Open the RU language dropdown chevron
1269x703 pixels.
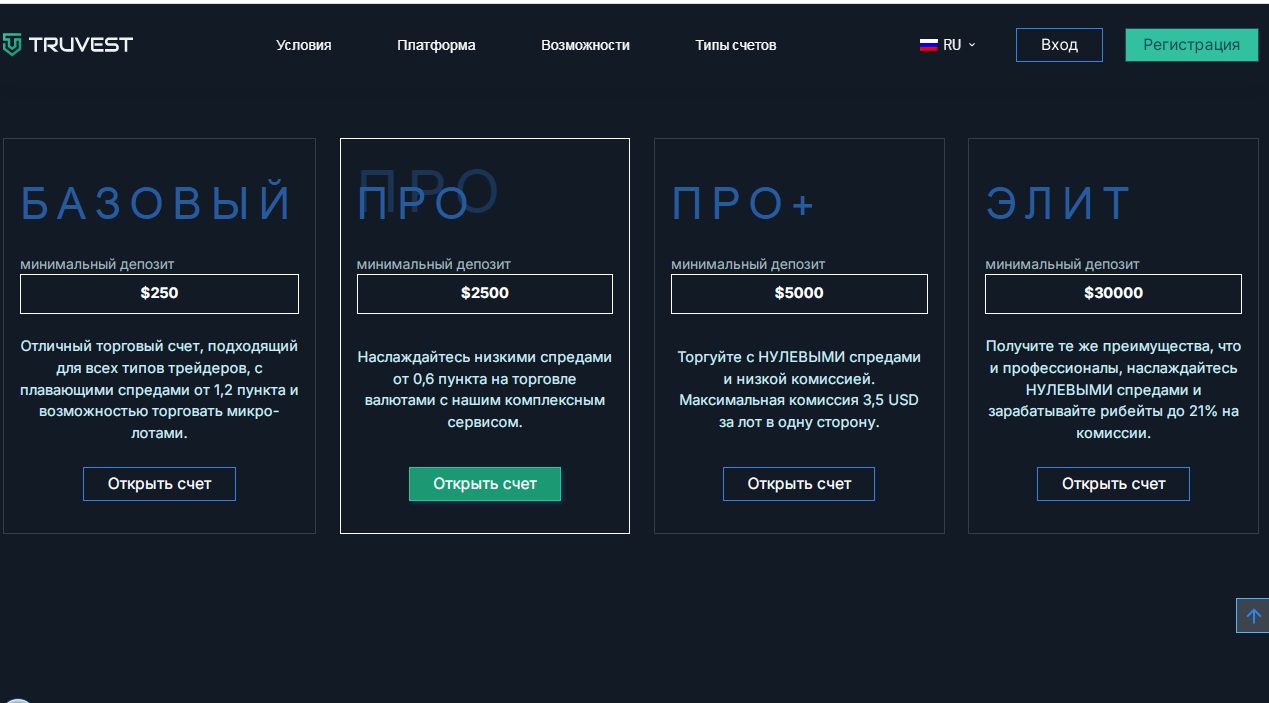(x=972, y=45)
